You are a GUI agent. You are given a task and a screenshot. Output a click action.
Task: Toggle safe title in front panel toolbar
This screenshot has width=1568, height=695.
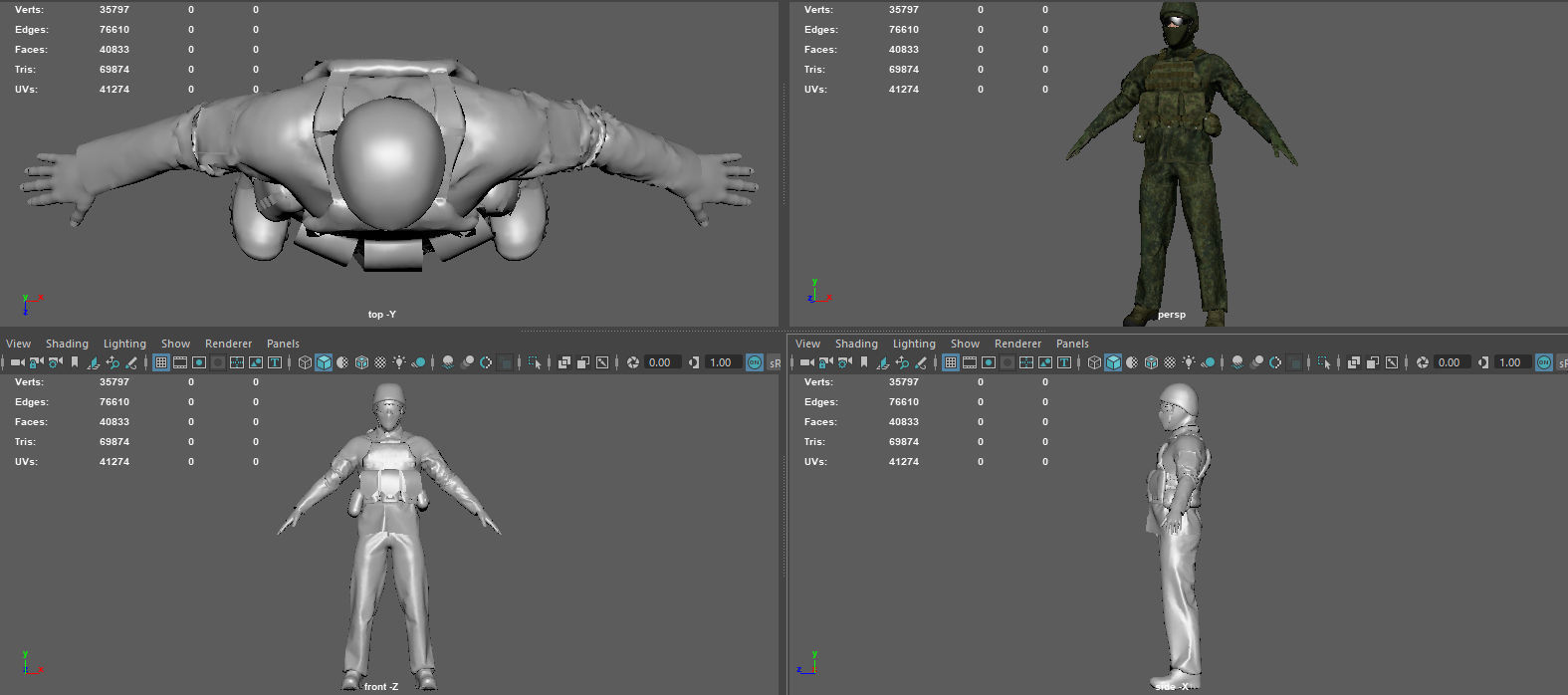click(275, 362)
